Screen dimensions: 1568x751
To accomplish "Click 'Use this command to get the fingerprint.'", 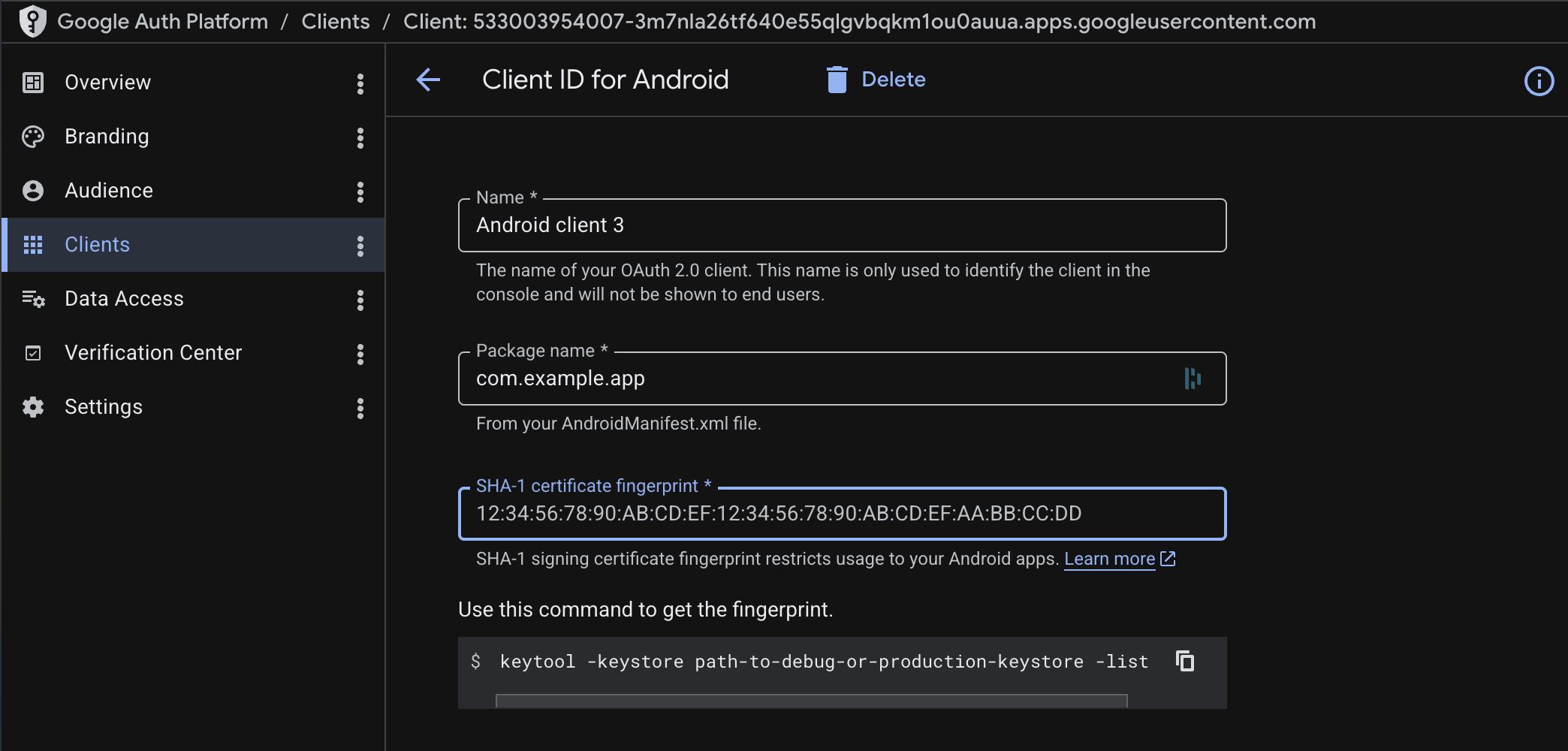I will click(x=646, y=610).
